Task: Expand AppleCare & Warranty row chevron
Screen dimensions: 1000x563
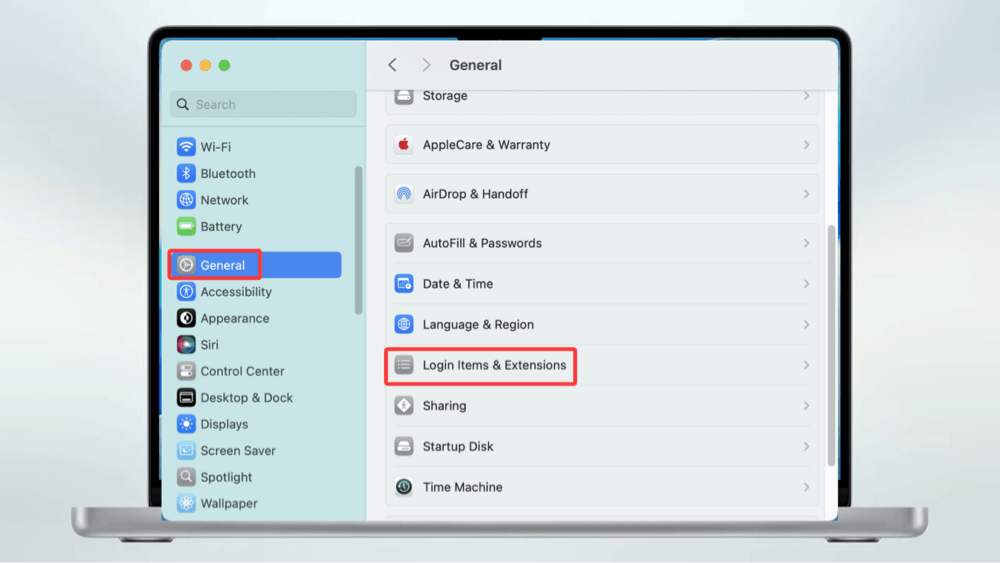Action: pyautogui.click(x=806, y=145)
